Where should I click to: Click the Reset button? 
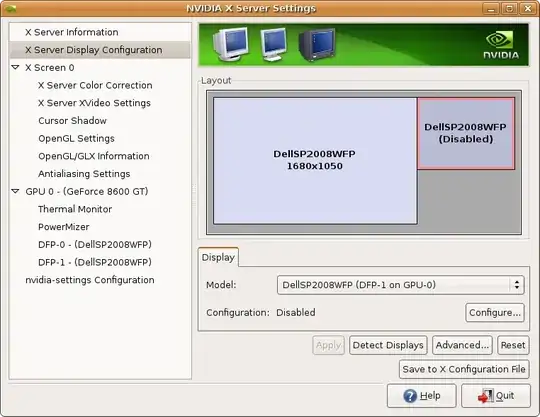click(513, 345)
